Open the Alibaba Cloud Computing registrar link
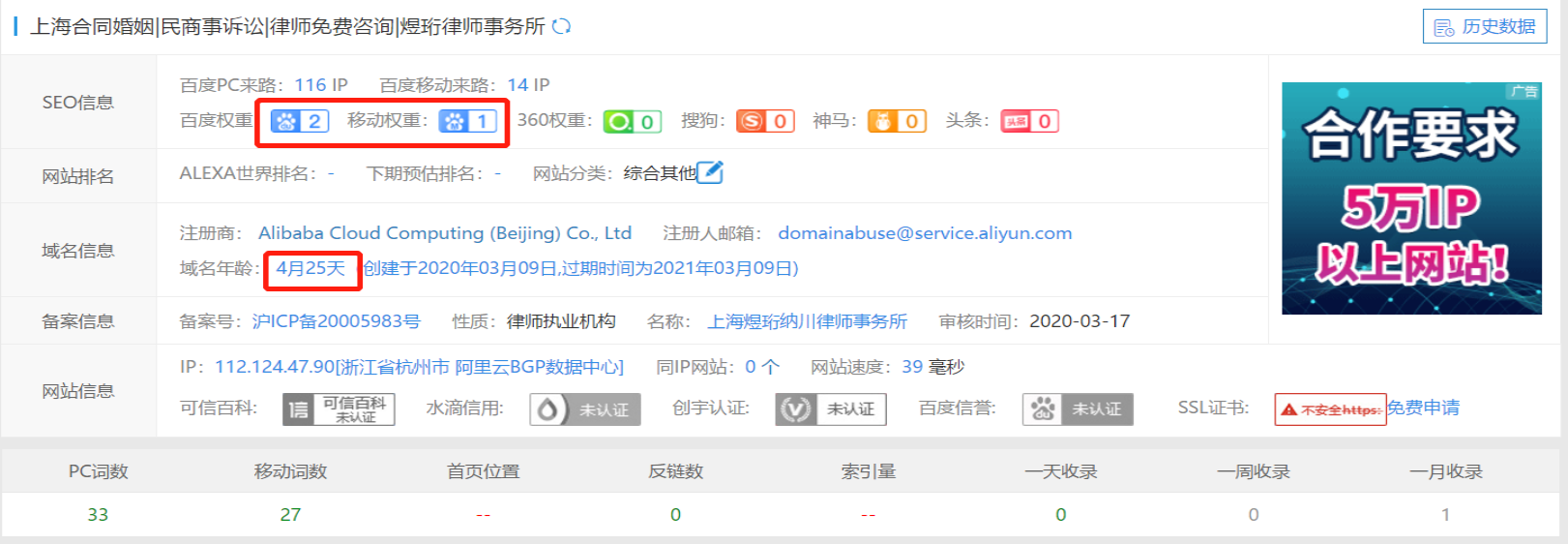This screenshot has height=544, width=1568. coord(444,233)
